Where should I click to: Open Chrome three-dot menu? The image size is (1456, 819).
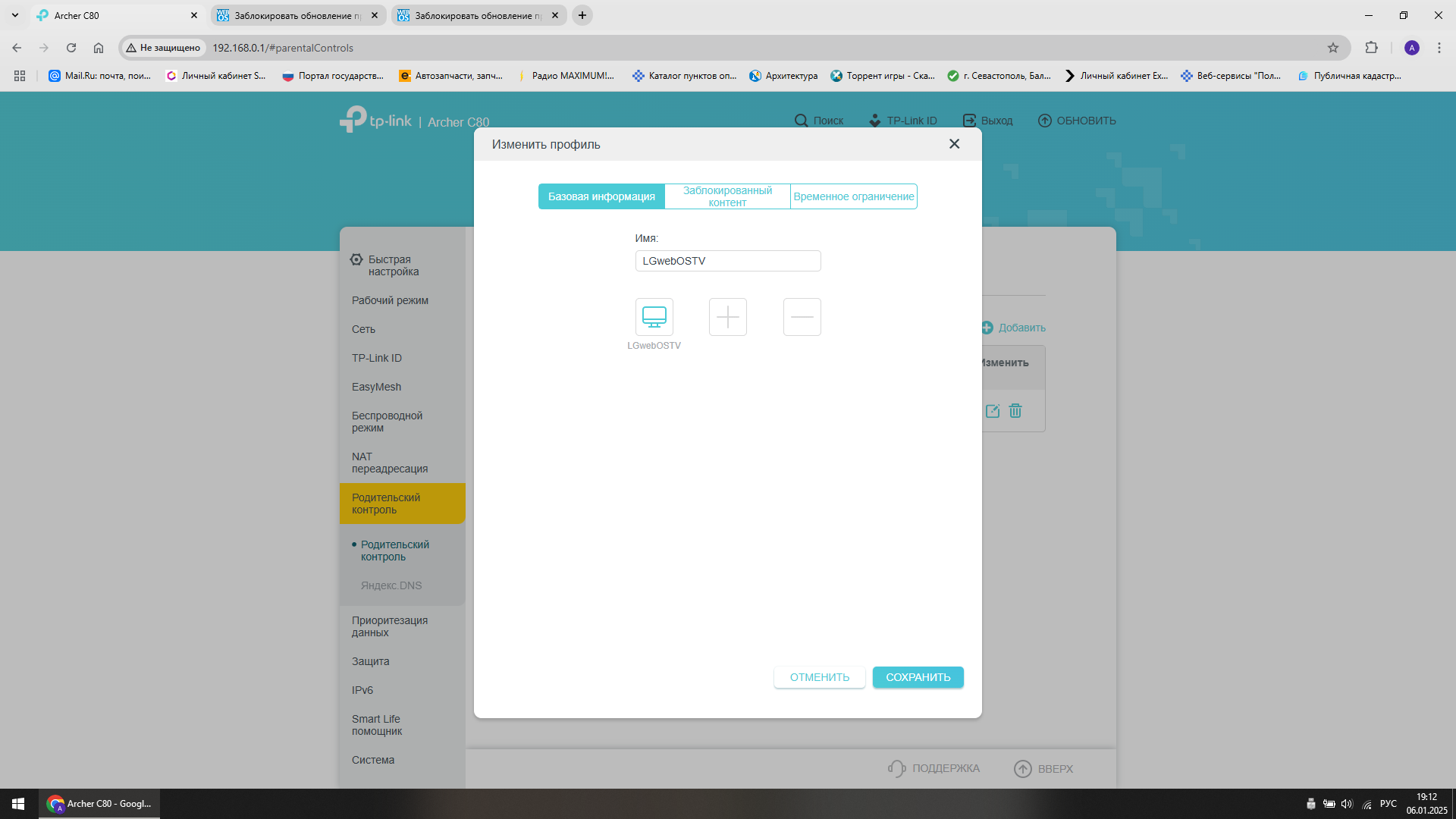[x=1439, y=48]
